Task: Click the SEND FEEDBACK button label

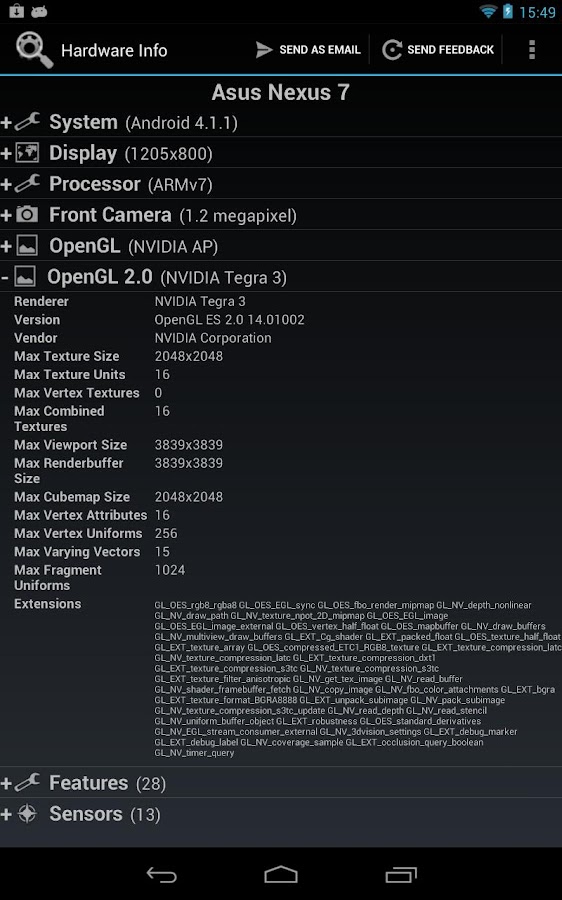Action: [x=451, y=50]
